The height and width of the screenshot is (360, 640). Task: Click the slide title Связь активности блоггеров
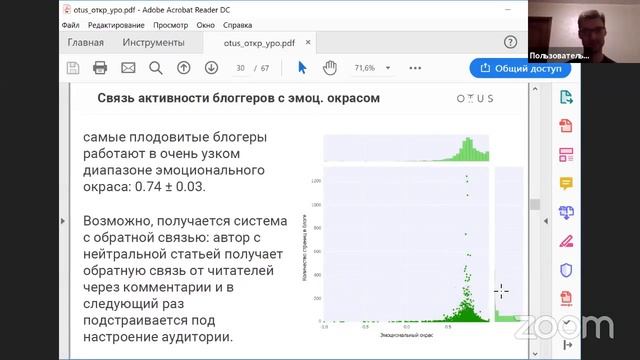239,98
